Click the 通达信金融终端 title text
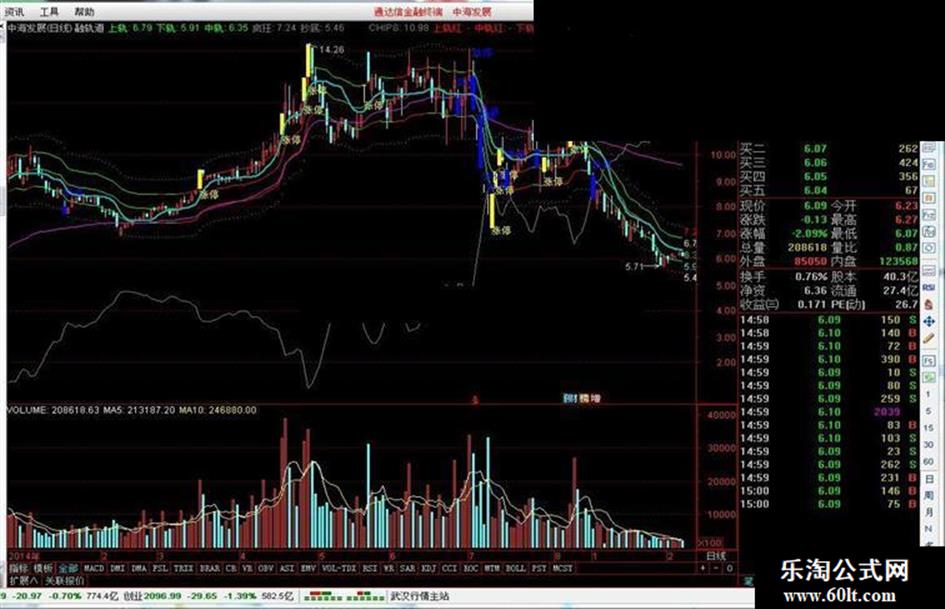Image resolution: width=945 pixels, height=609 pixels. click(x=408, y=11)
